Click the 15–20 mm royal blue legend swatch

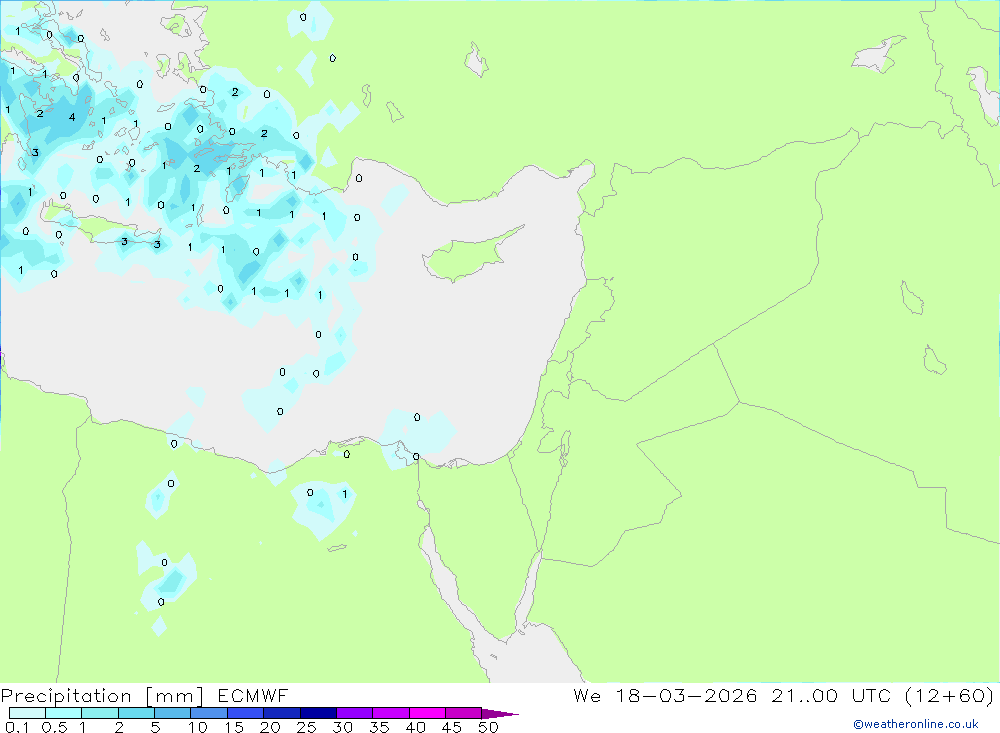coord(245,713)
